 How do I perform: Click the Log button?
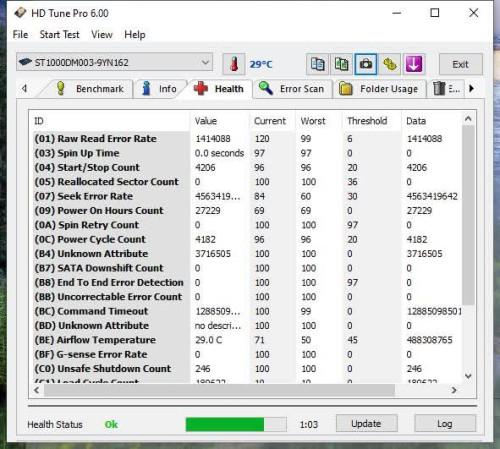(445, 423)
